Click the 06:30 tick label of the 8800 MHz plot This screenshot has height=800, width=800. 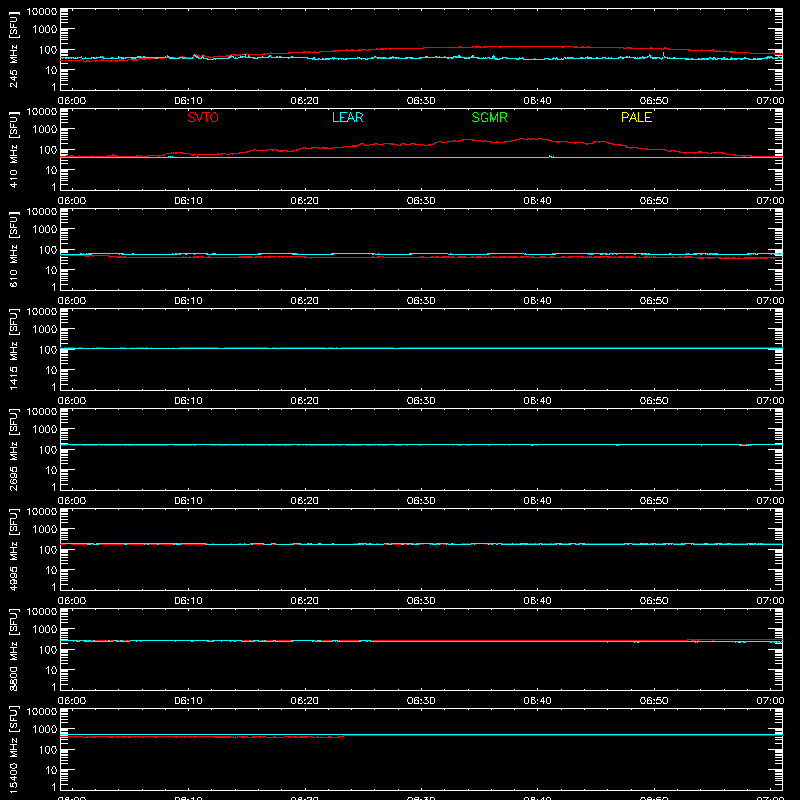[421, 701]
